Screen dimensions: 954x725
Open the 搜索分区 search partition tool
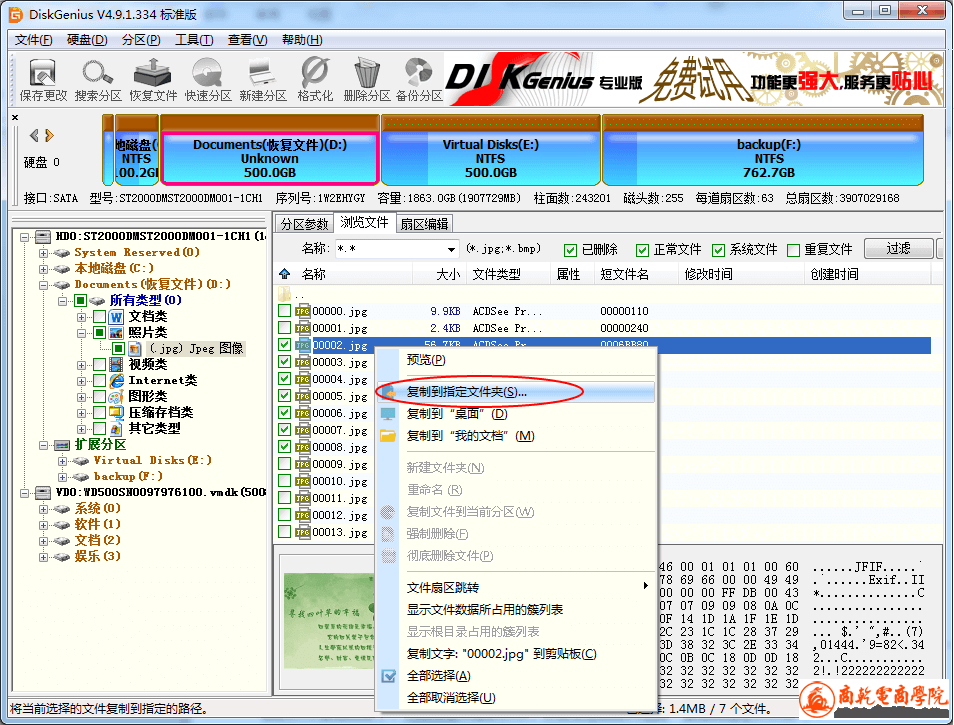click(98, 79)
